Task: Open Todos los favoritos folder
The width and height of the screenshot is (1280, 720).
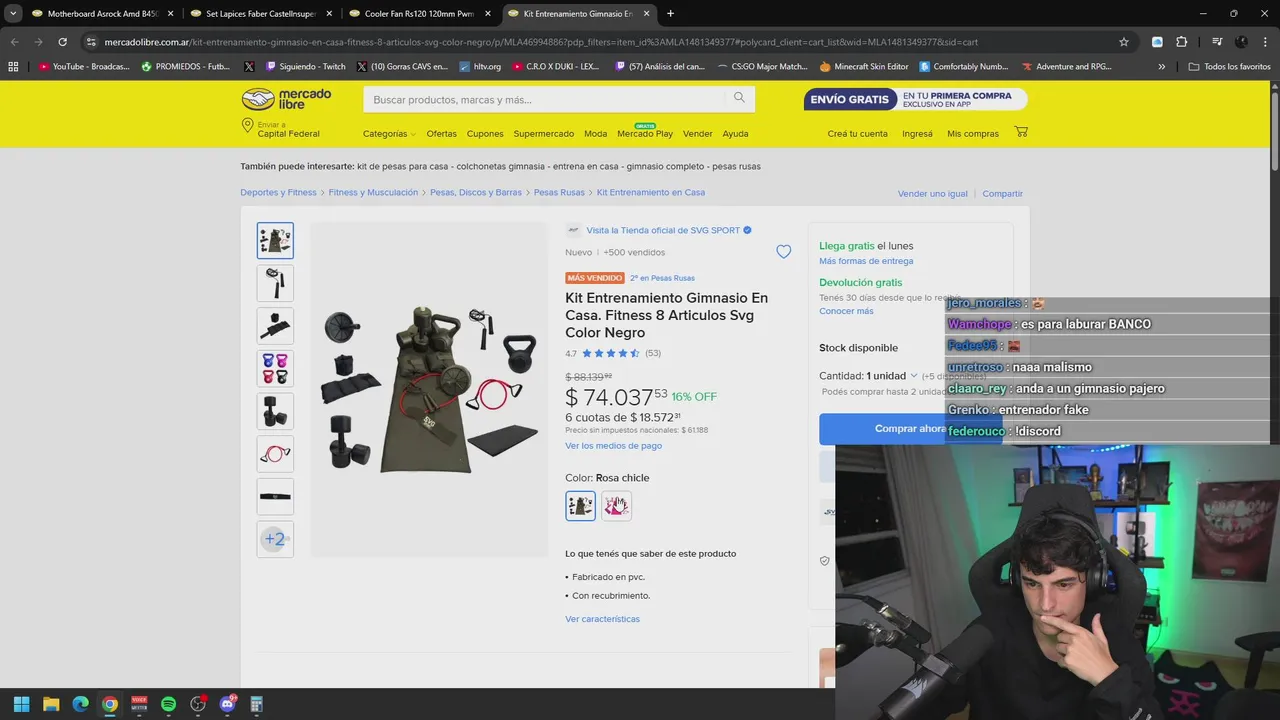Action: tap(1229, 67)
